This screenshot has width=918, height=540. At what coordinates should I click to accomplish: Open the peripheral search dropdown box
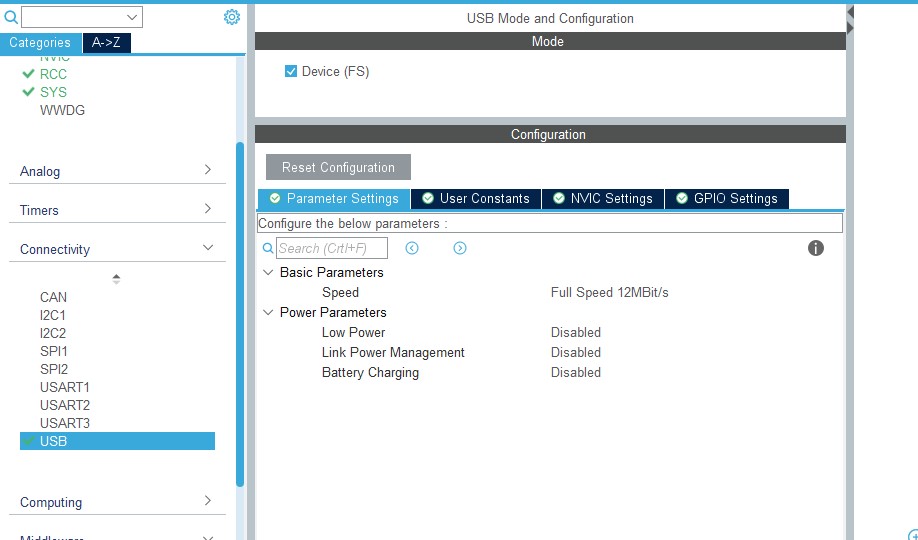pyautogui.click(x=82, y=17)
